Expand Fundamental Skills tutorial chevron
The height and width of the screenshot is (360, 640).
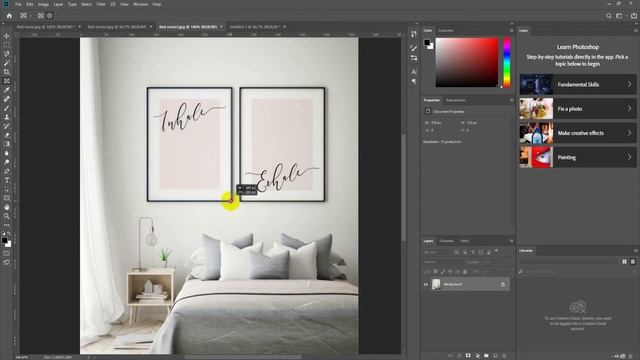[629, 84]
